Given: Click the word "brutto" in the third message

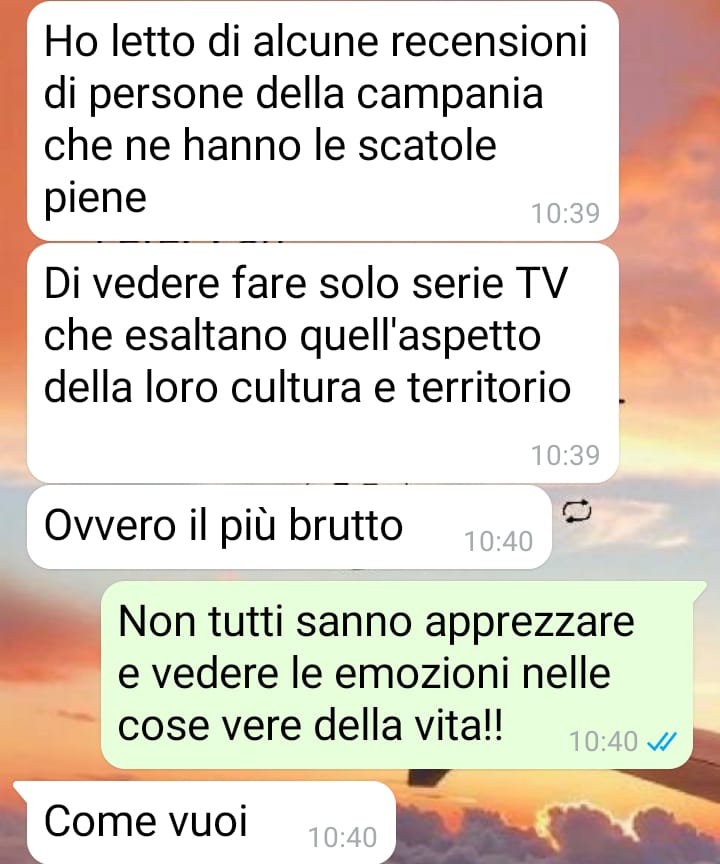Looking at the screenshot, I should coord(346,525).
